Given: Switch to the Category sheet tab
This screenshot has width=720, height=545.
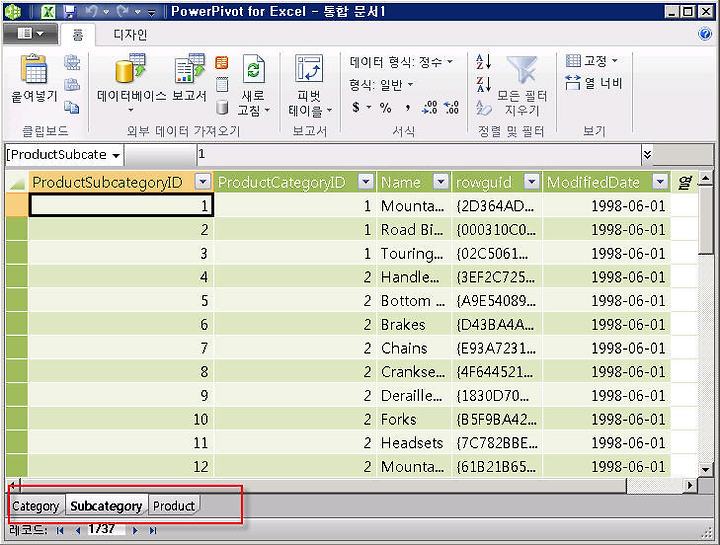Looking at the screenshot, I should click(36, 506).
